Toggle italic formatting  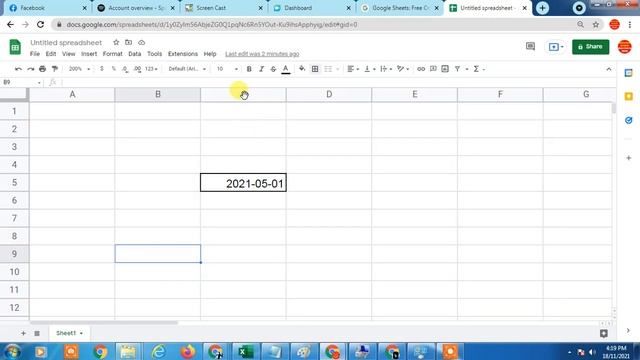click(x=261, y=69)
